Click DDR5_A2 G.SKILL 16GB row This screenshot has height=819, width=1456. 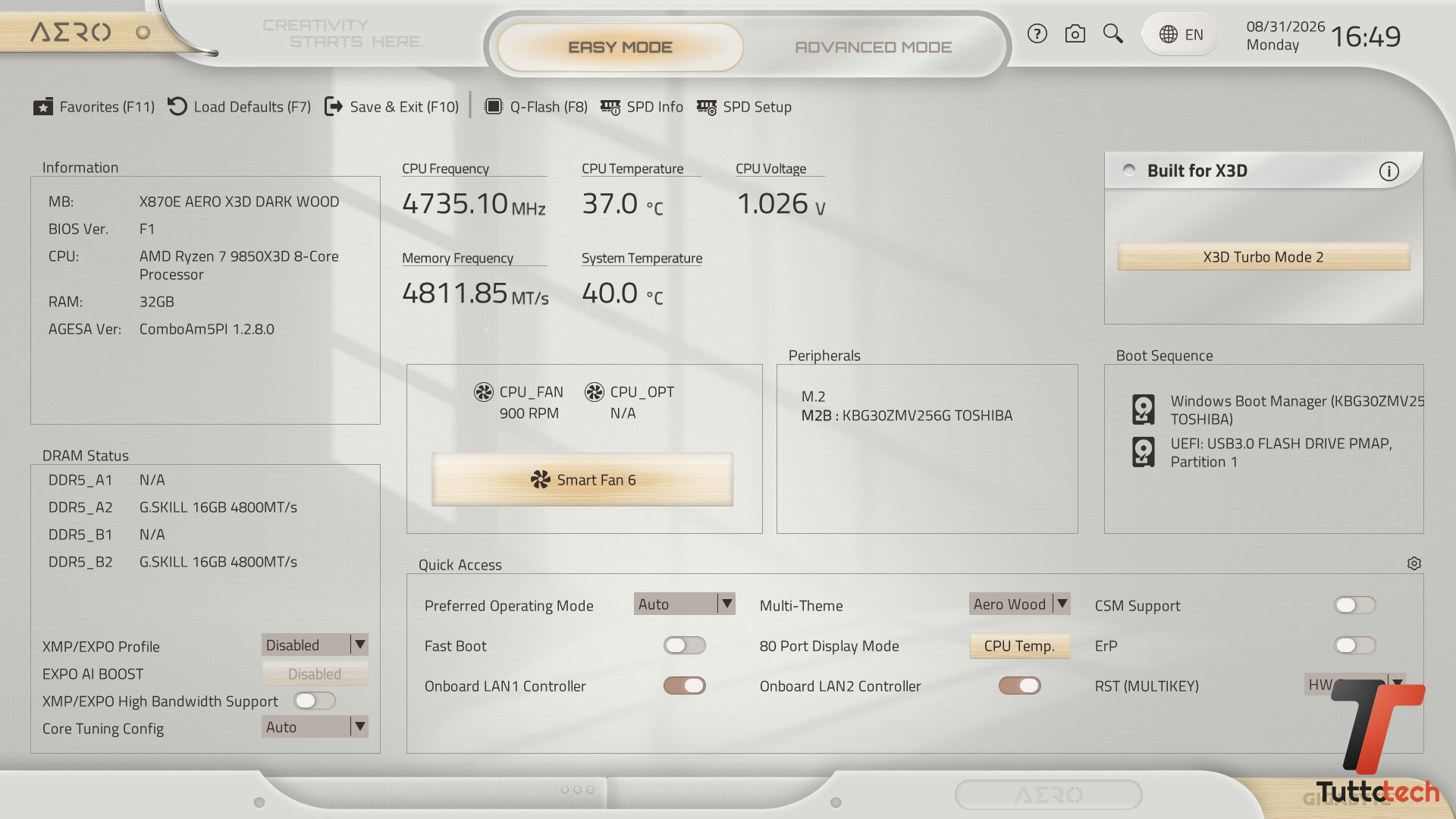click(173, 507)
